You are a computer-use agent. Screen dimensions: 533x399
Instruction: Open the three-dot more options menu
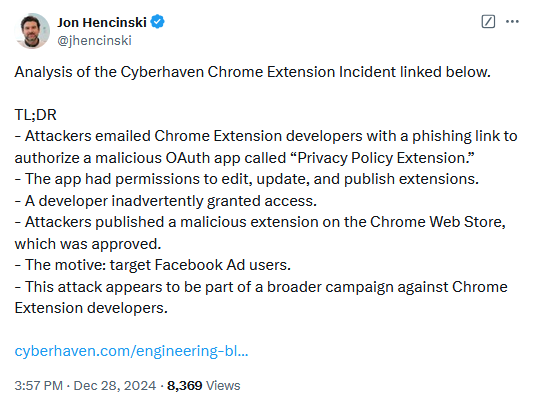coord(512,22)
